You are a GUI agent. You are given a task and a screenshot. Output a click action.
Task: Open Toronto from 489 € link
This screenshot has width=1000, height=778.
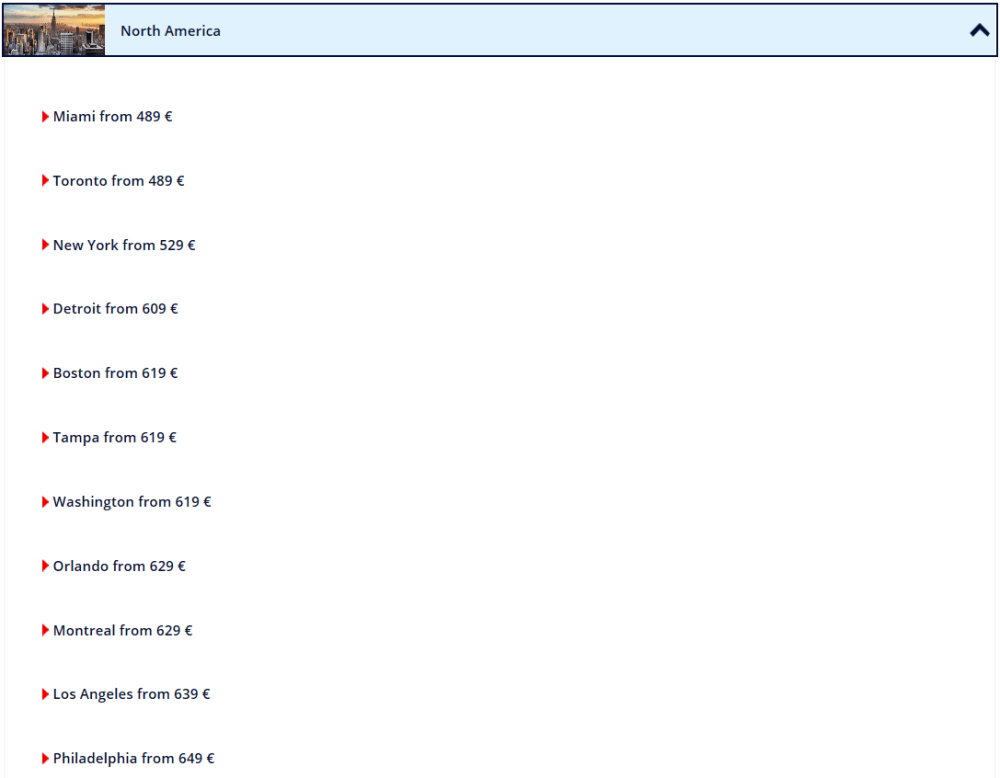(x=118, y=181)
